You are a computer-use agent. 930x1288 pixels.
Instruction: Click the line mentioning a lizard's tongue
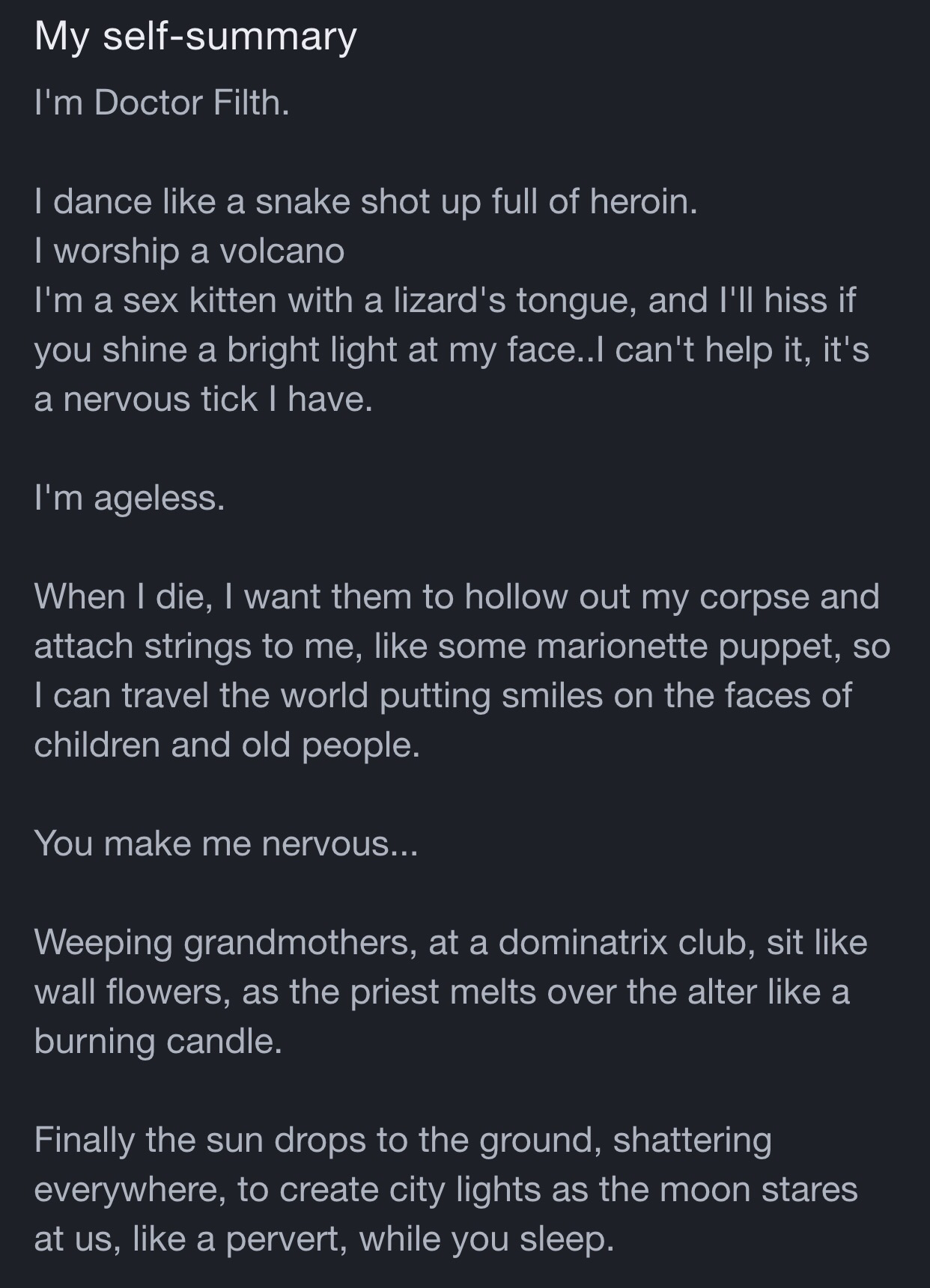click(x=445, y=300)
